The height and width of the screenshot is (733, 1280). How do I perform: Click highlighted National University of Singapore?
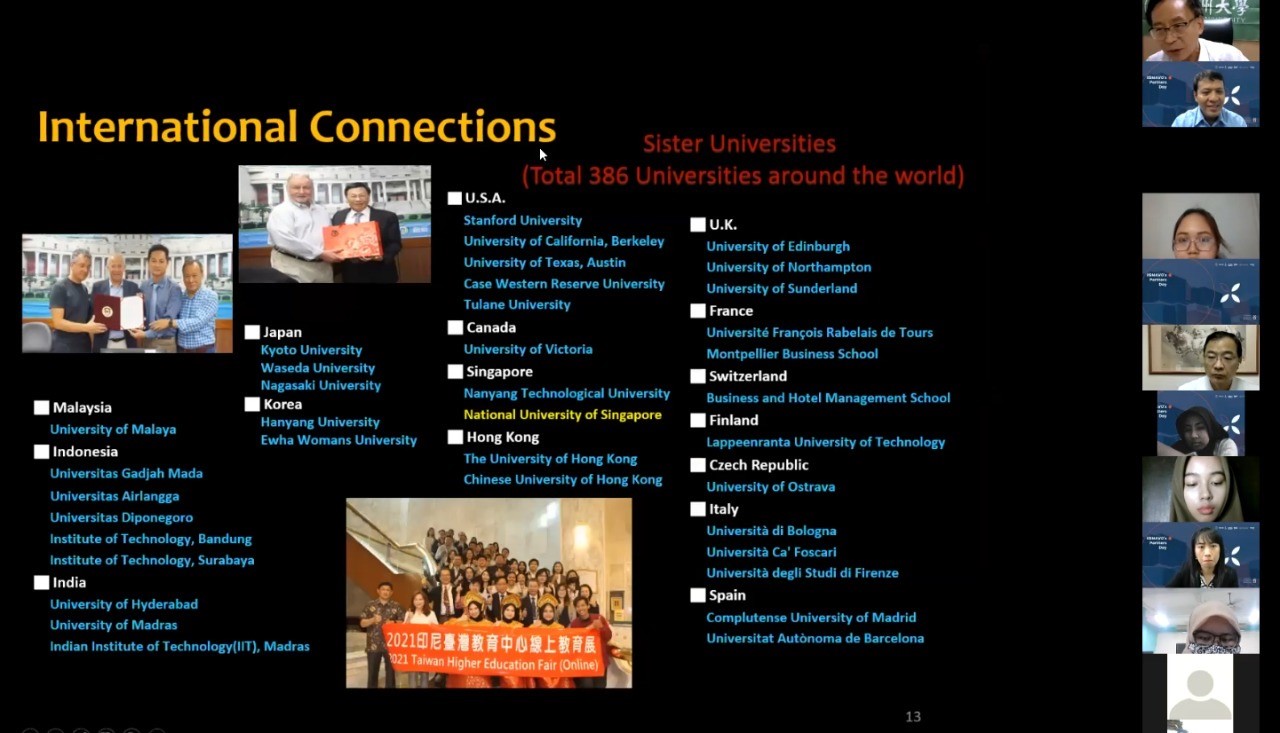(563, 414)
